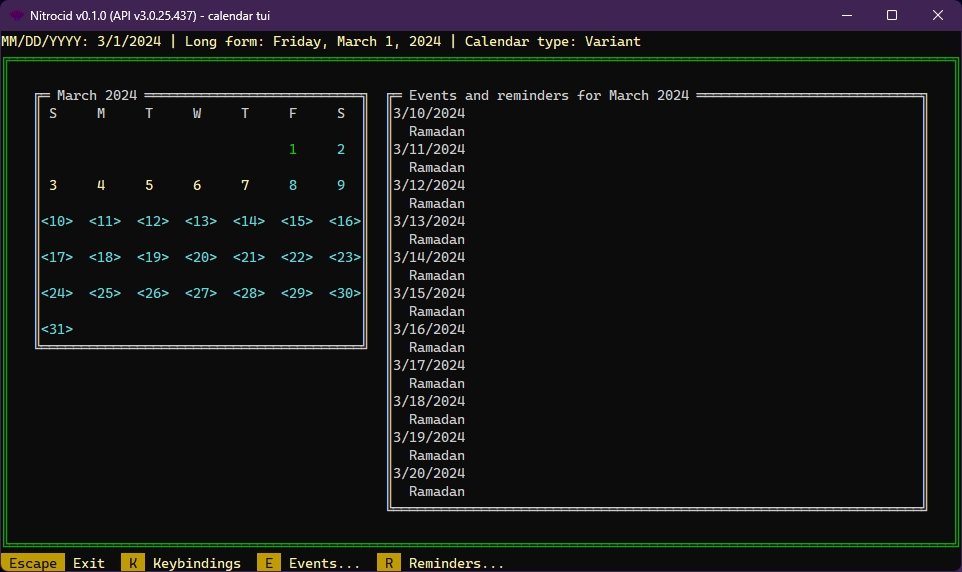
Task: Open the Events... menu item
Action: (324, 563)
